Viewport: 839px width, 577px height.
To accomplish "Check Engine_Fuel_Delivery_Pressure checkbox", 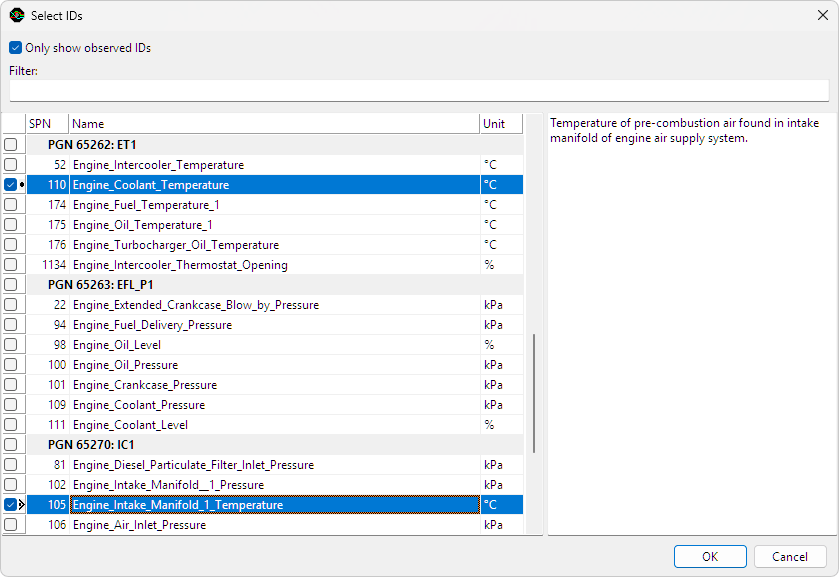I will tap(11, 324).
